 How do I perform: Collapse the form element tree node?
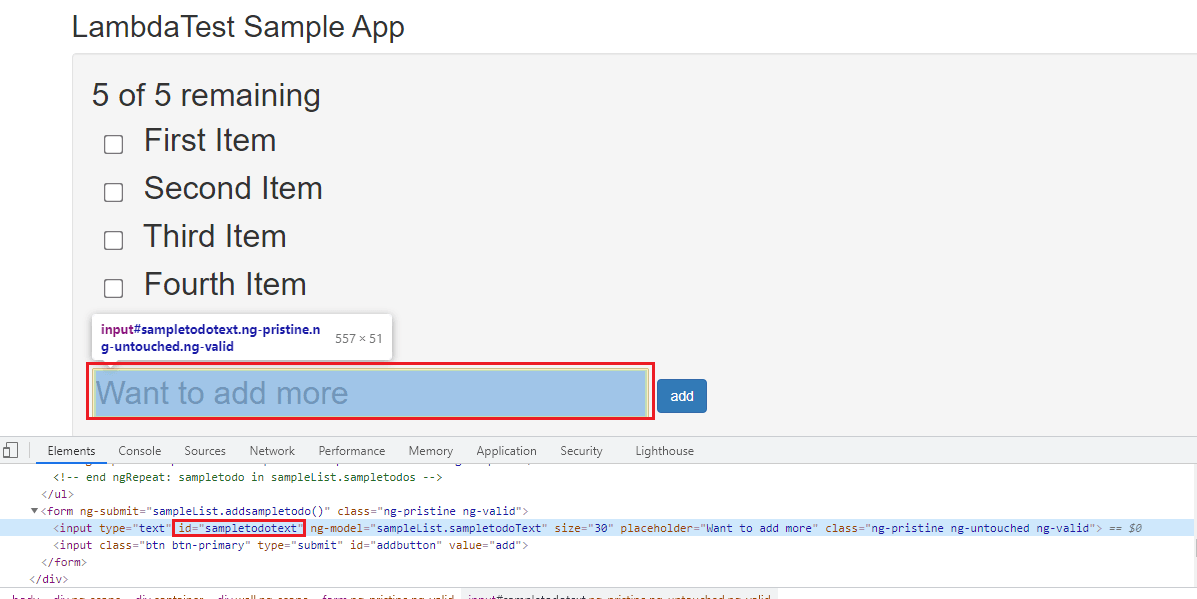pos(34,510)
